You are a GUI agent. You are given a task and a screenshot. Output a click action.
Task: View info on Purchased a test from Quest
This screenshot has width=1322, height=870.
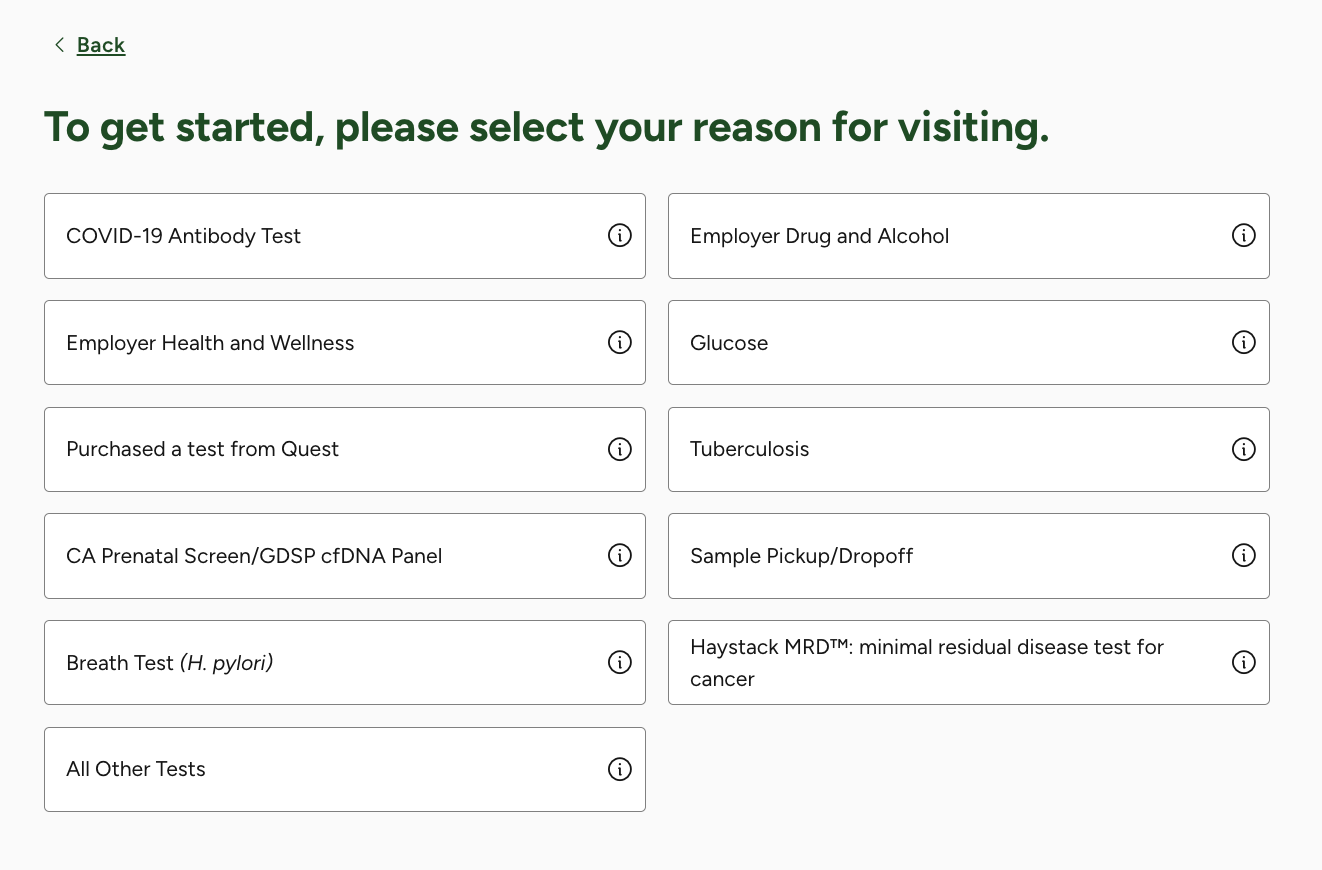tap(620, 450)
